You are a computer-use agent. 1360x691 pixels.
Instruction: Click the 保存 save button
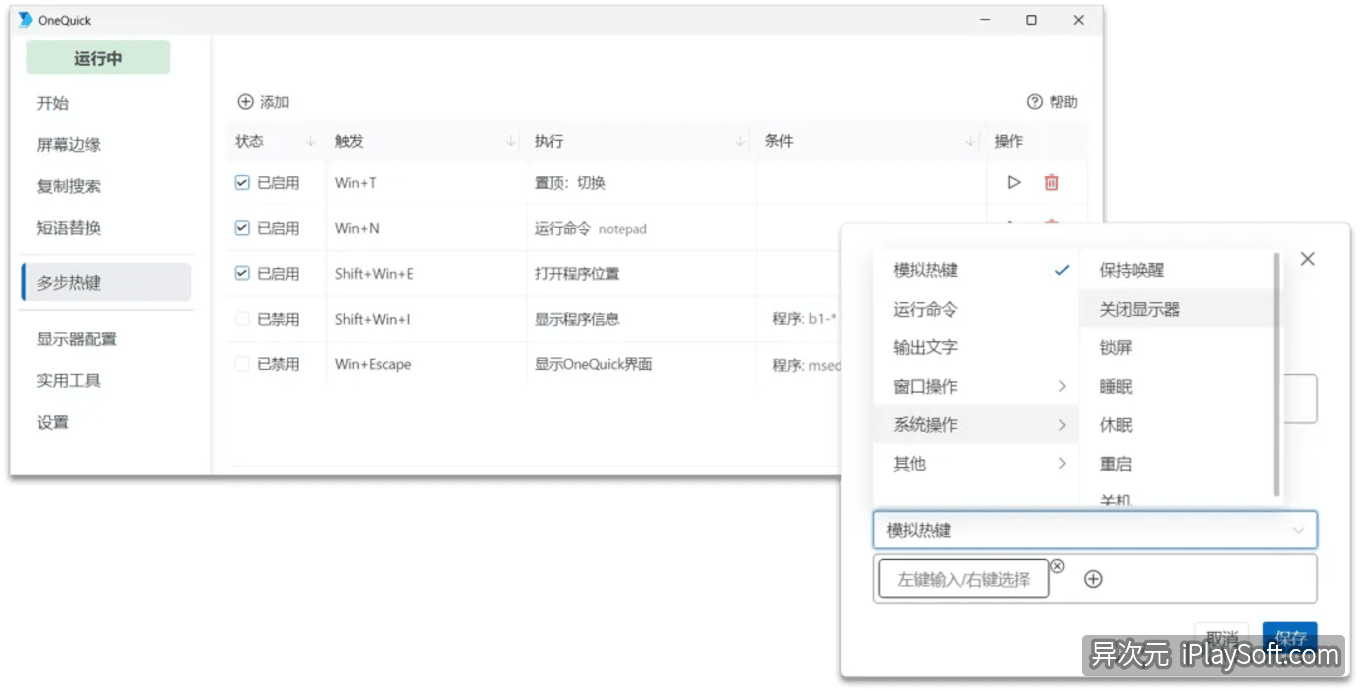pyautogui.click(x=1290, y=636)
